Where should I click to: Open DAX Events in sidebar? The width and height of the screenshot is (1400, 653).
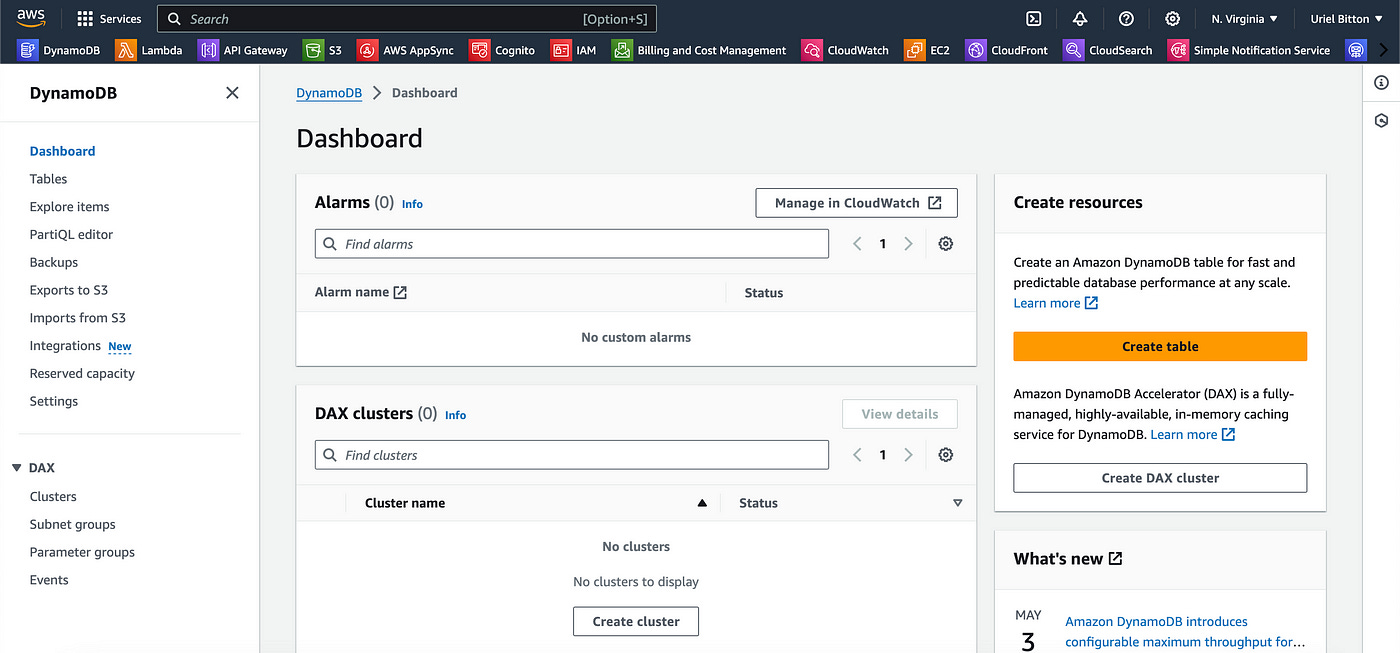pyautogui.click(x=49, y=580)
